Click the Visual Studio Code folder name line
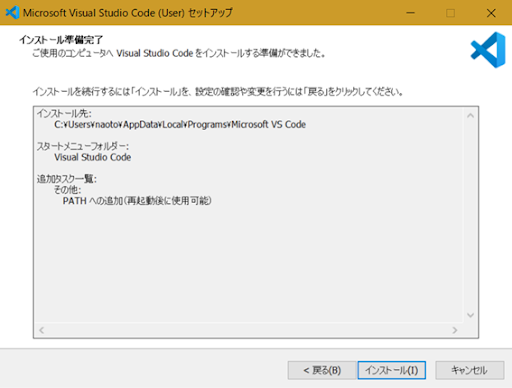 [x=93, y=157]
